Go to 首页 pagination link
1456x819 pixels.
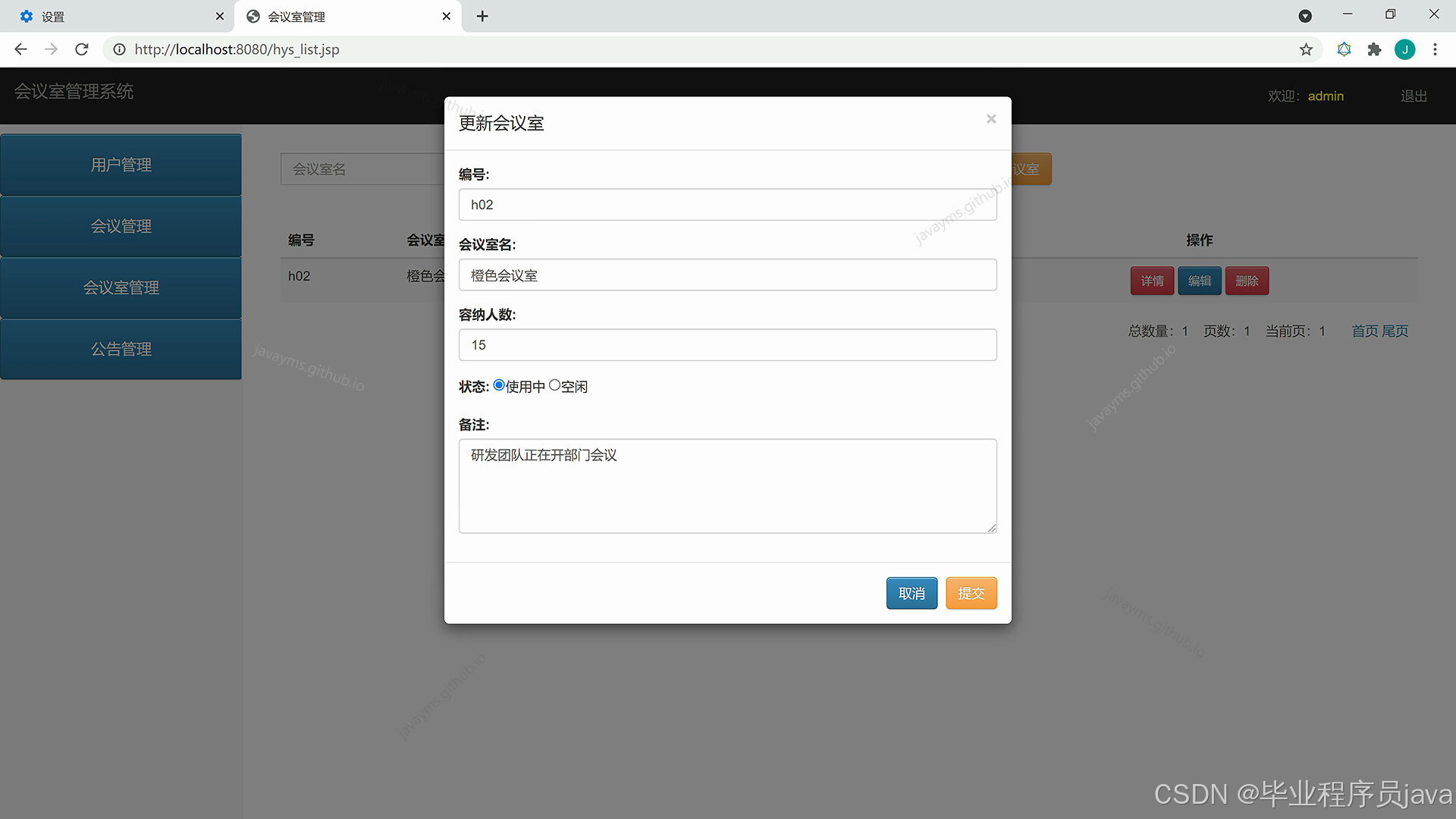[1364, 331]
